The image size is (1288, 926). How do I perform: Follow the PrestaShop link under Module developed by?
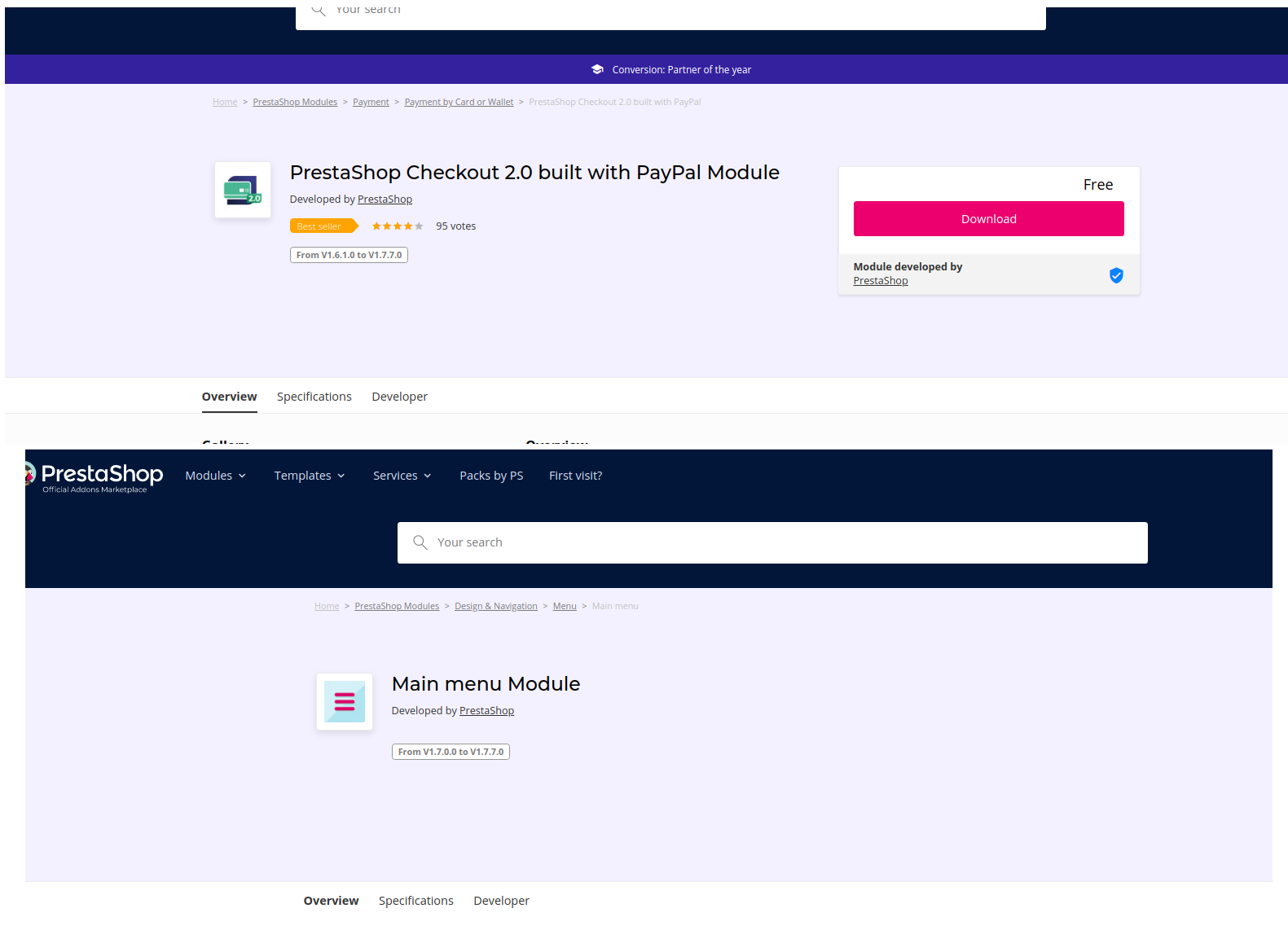pos(880,281)
